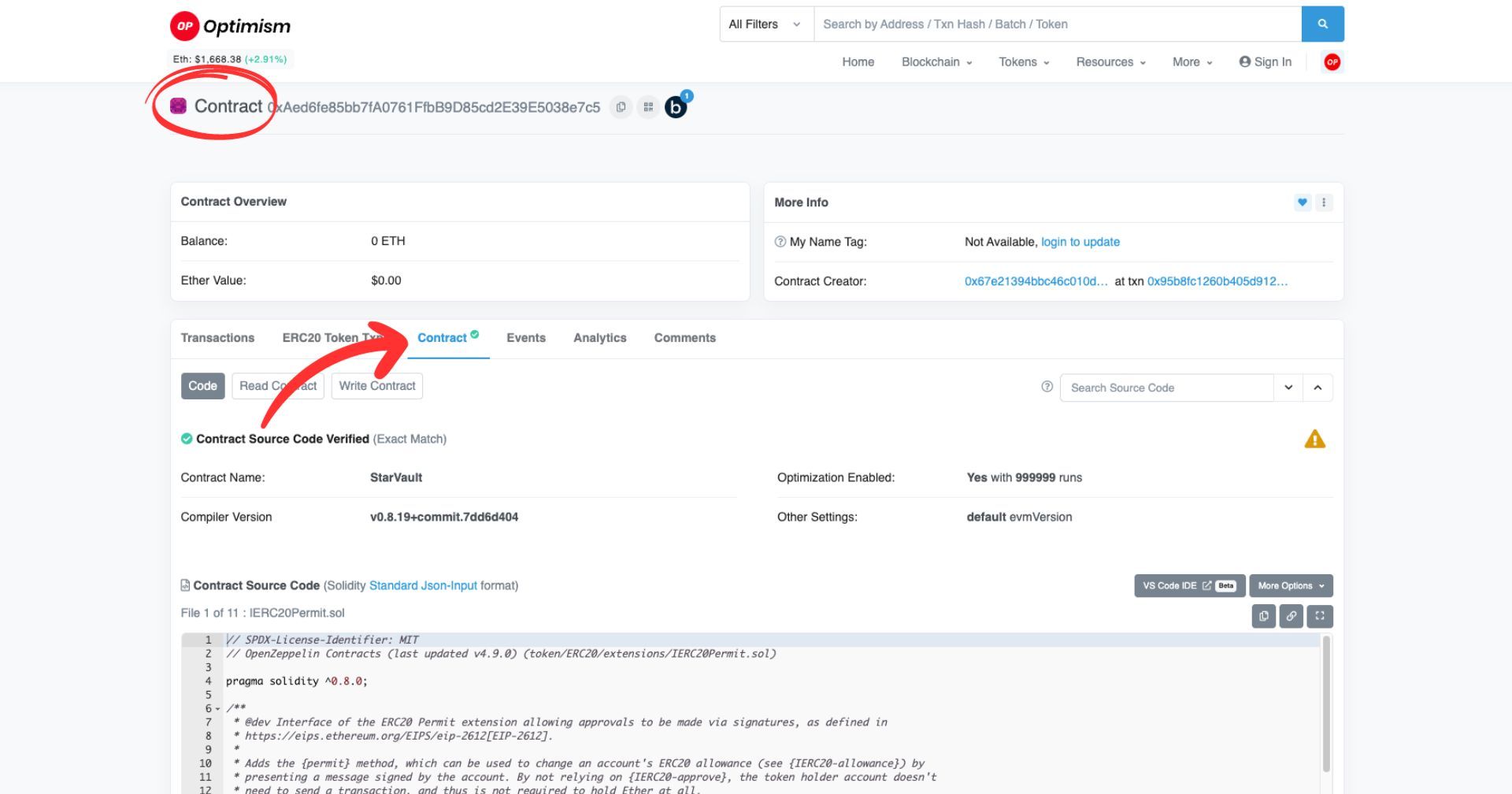This screenshot has width=1512, height=794.
Task: Toggle fullscreen for source code
Action: click(1319, 616)
